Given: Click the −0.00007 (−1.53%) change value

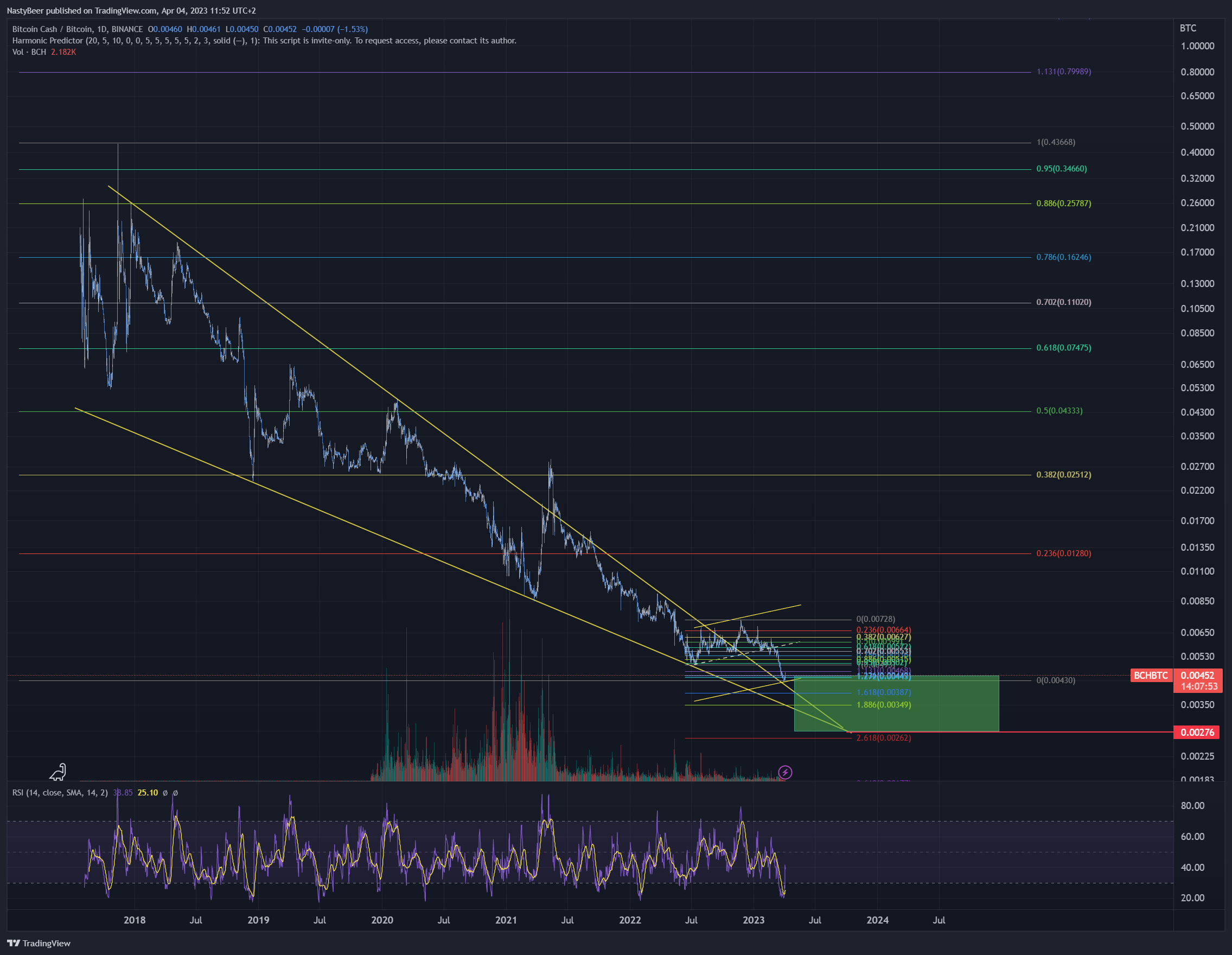Looking at the screenshot, I should (335, 29).
